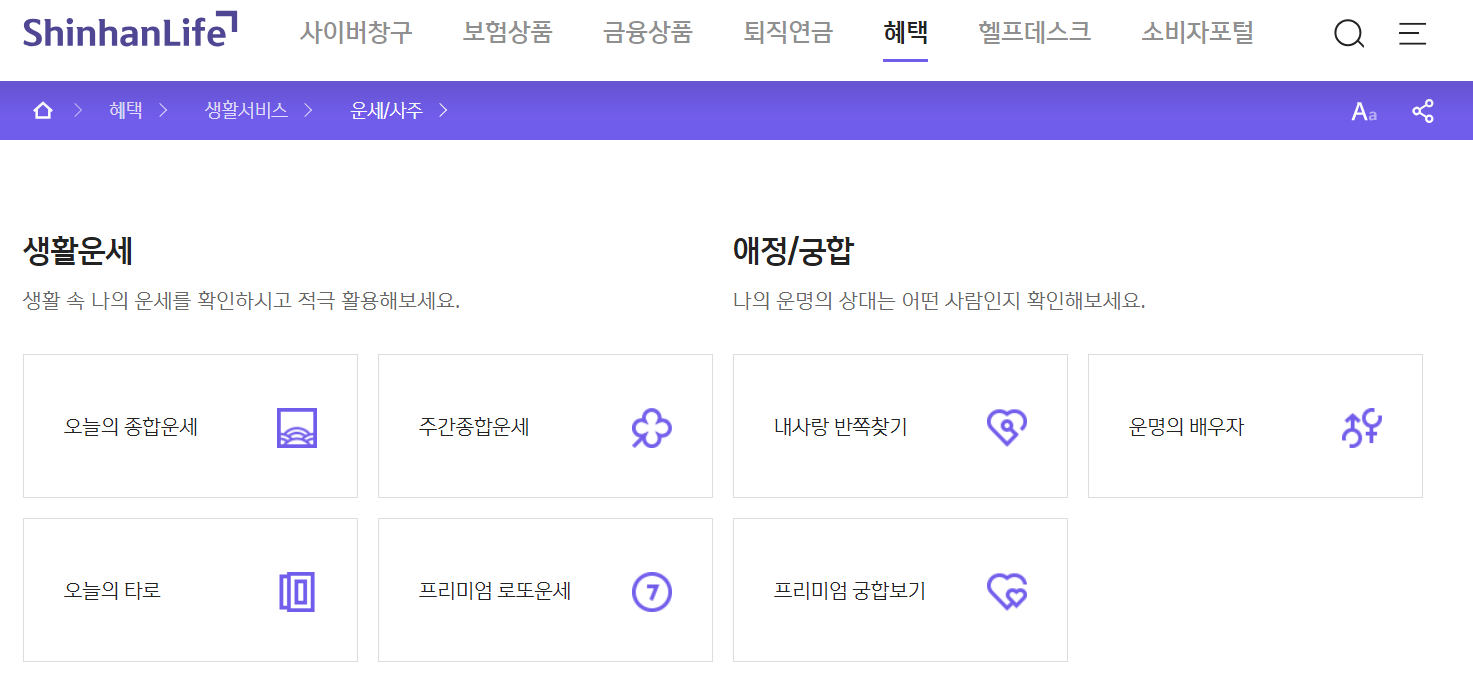Click the search magnifier icon
1473x687 pixels.
click(1349, 34)
